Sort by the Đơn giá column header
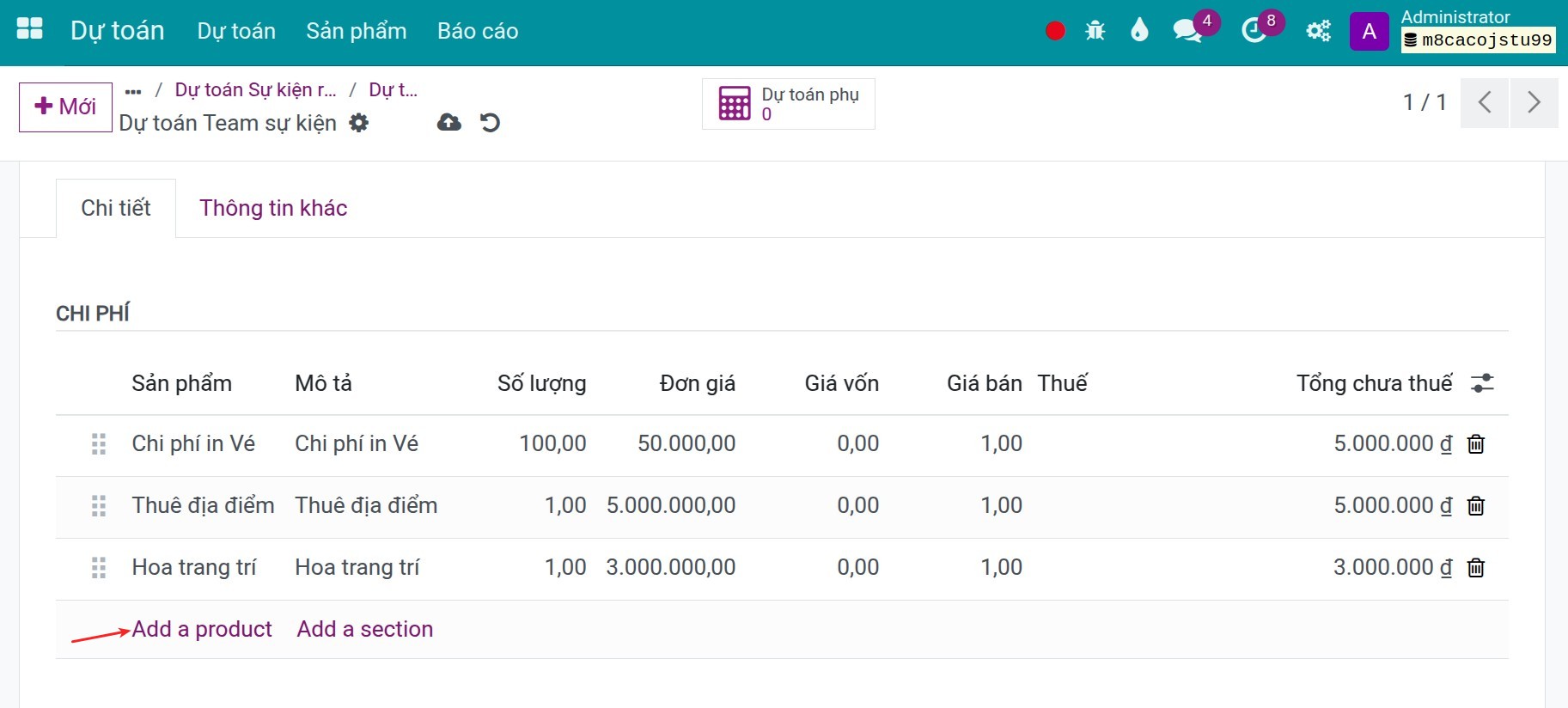This screenshot has width=1568, height=708. coord(698,383)
